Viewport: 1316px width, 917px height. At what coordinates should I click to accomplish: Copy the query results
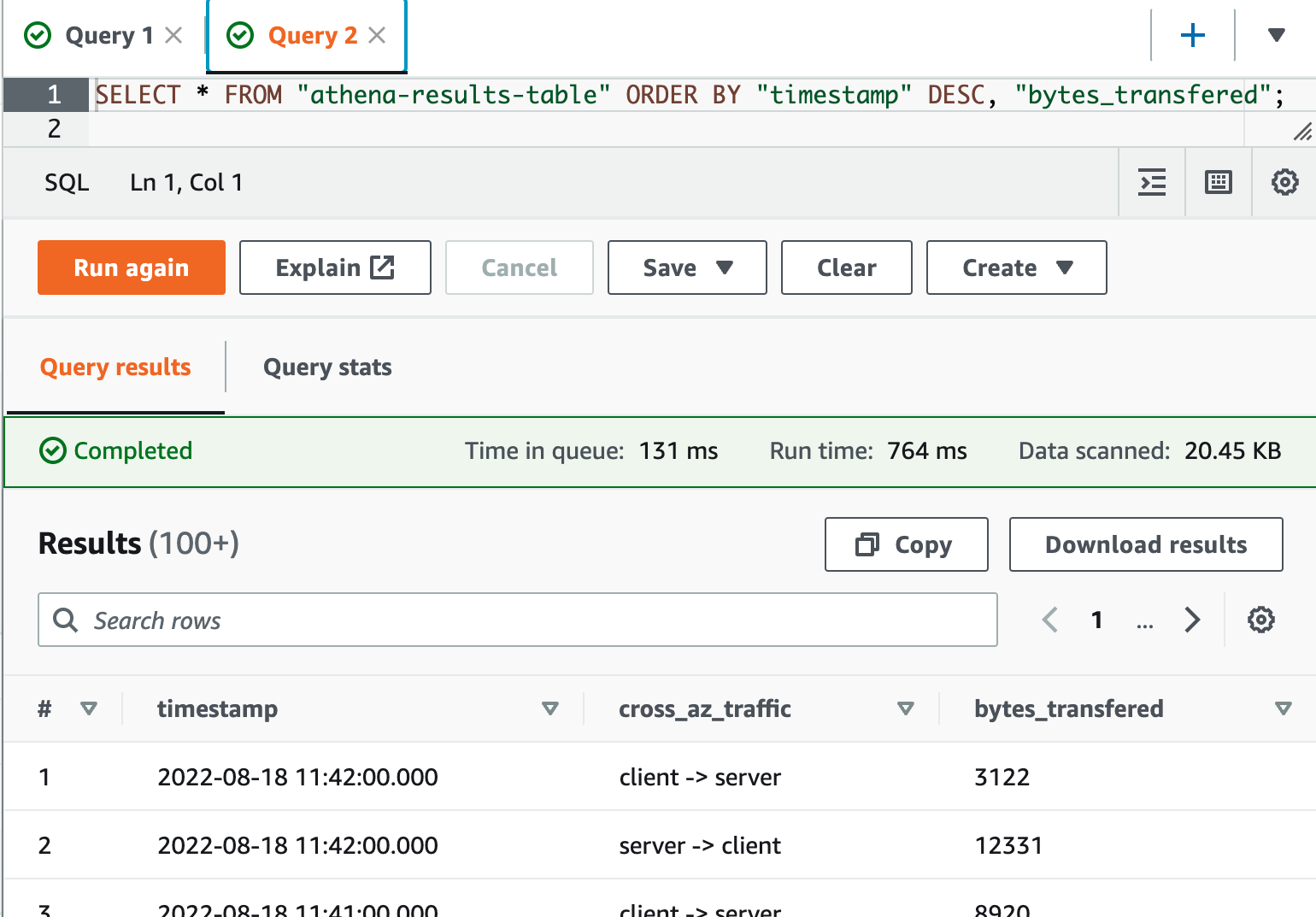pos(907,544)
